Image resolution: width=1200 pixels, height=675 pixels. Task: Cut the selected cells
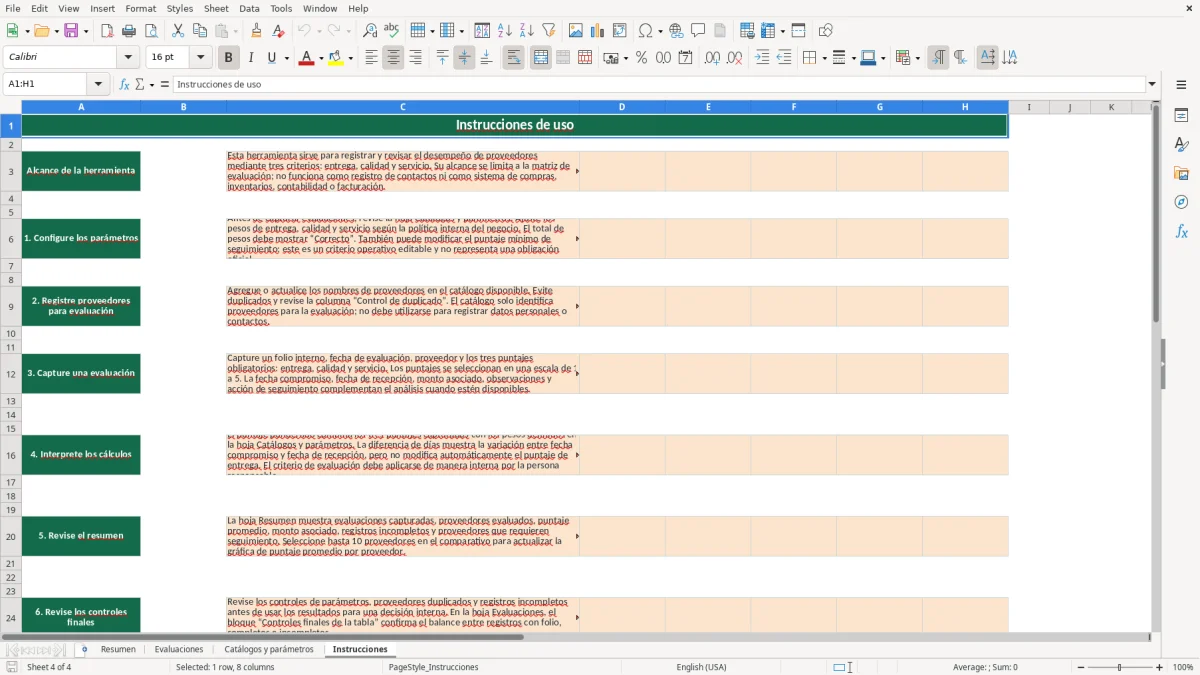(x=178, y=31)
